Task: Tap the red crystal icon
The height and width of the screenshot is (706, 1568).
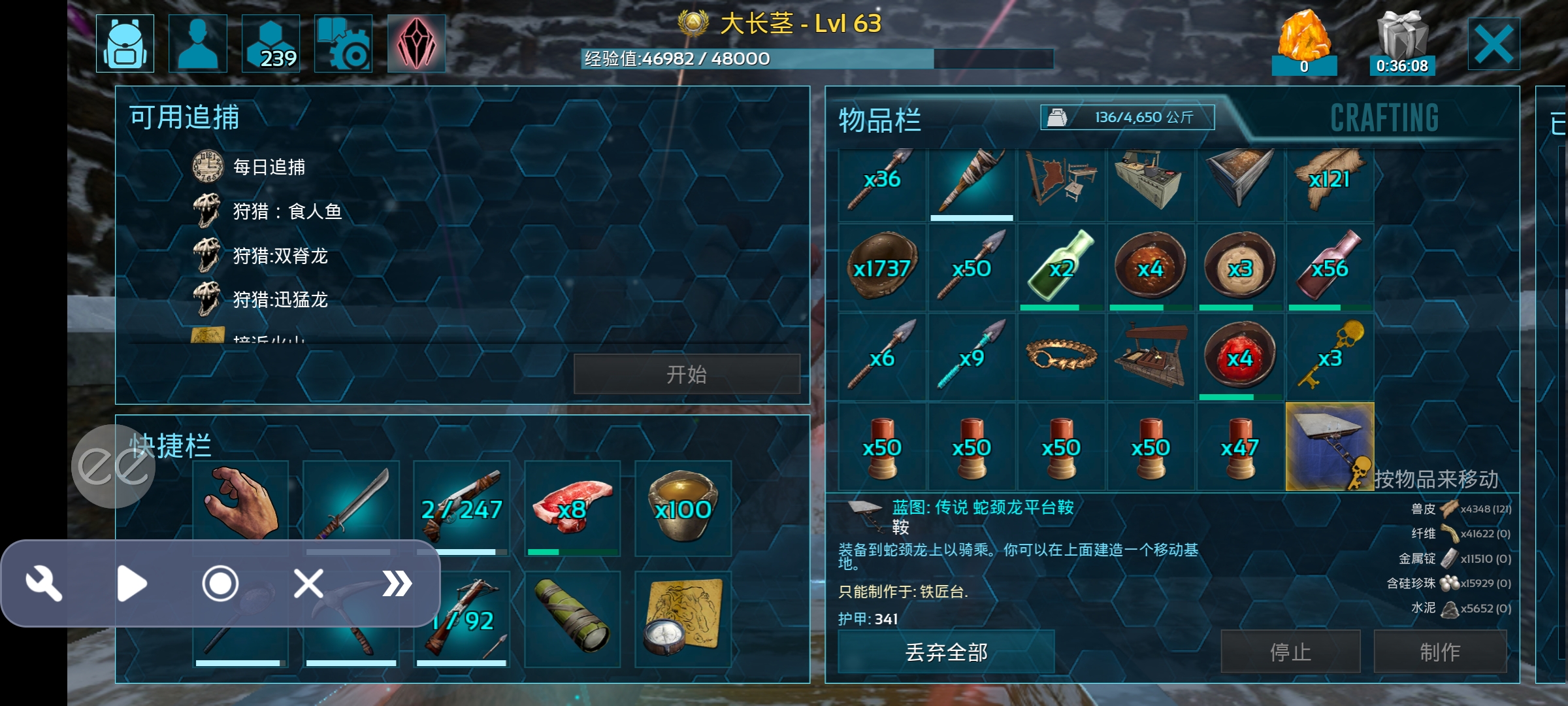Action: [x=417, y=44]
